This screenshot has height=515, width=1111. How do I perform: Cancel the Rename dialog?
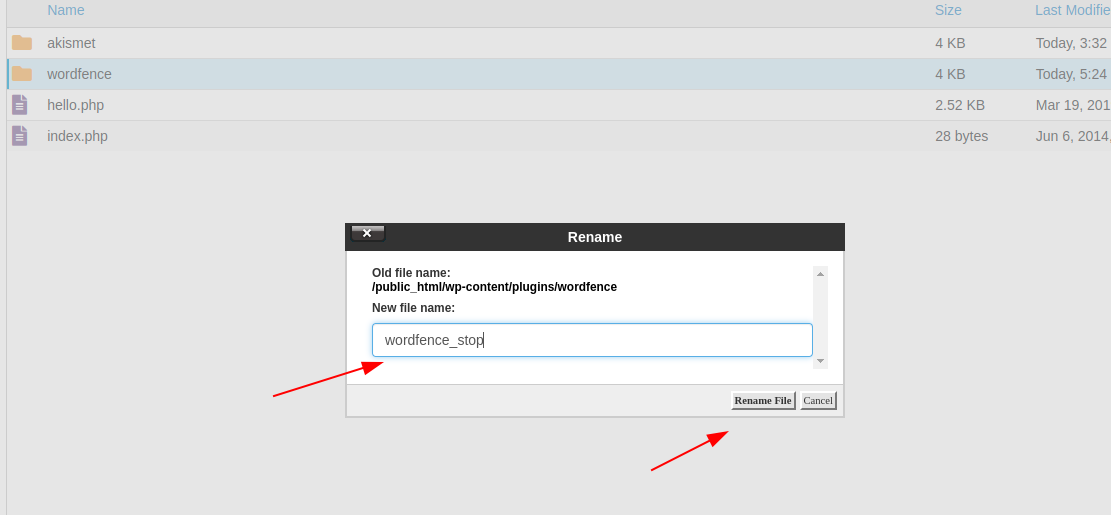[x=818, y=400]
